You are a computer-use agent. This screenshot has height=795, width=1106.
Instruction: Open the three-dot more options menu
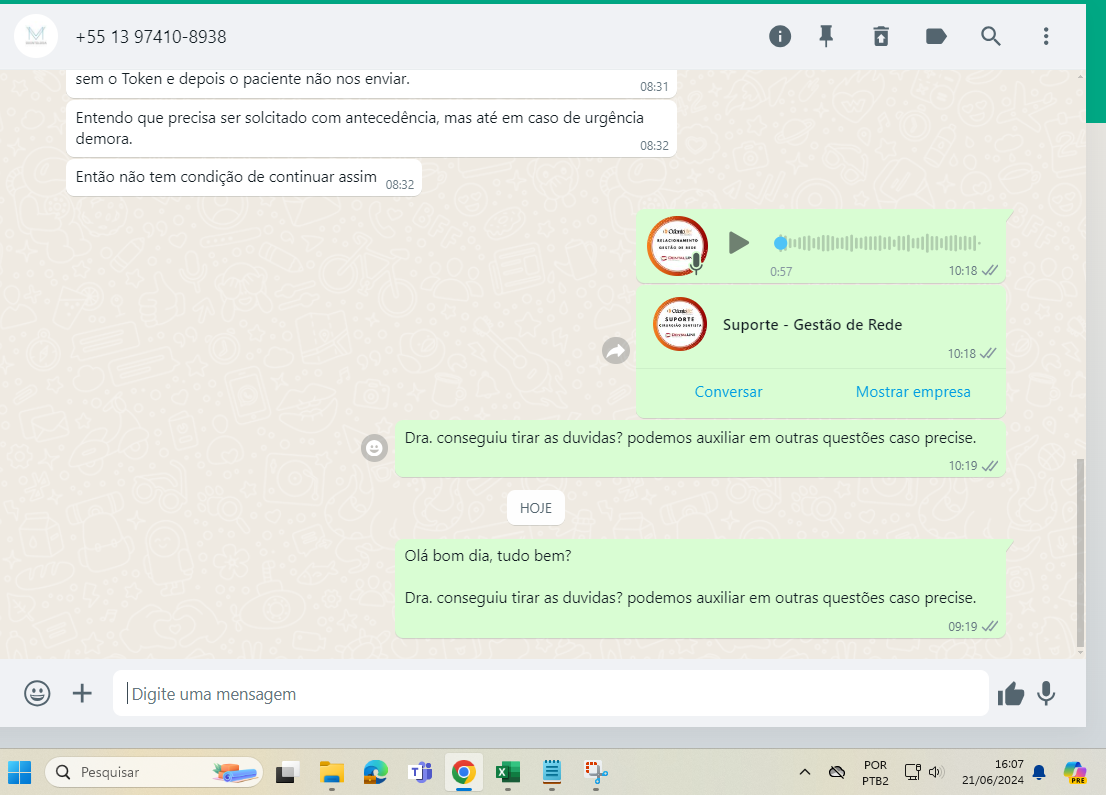1046,37
